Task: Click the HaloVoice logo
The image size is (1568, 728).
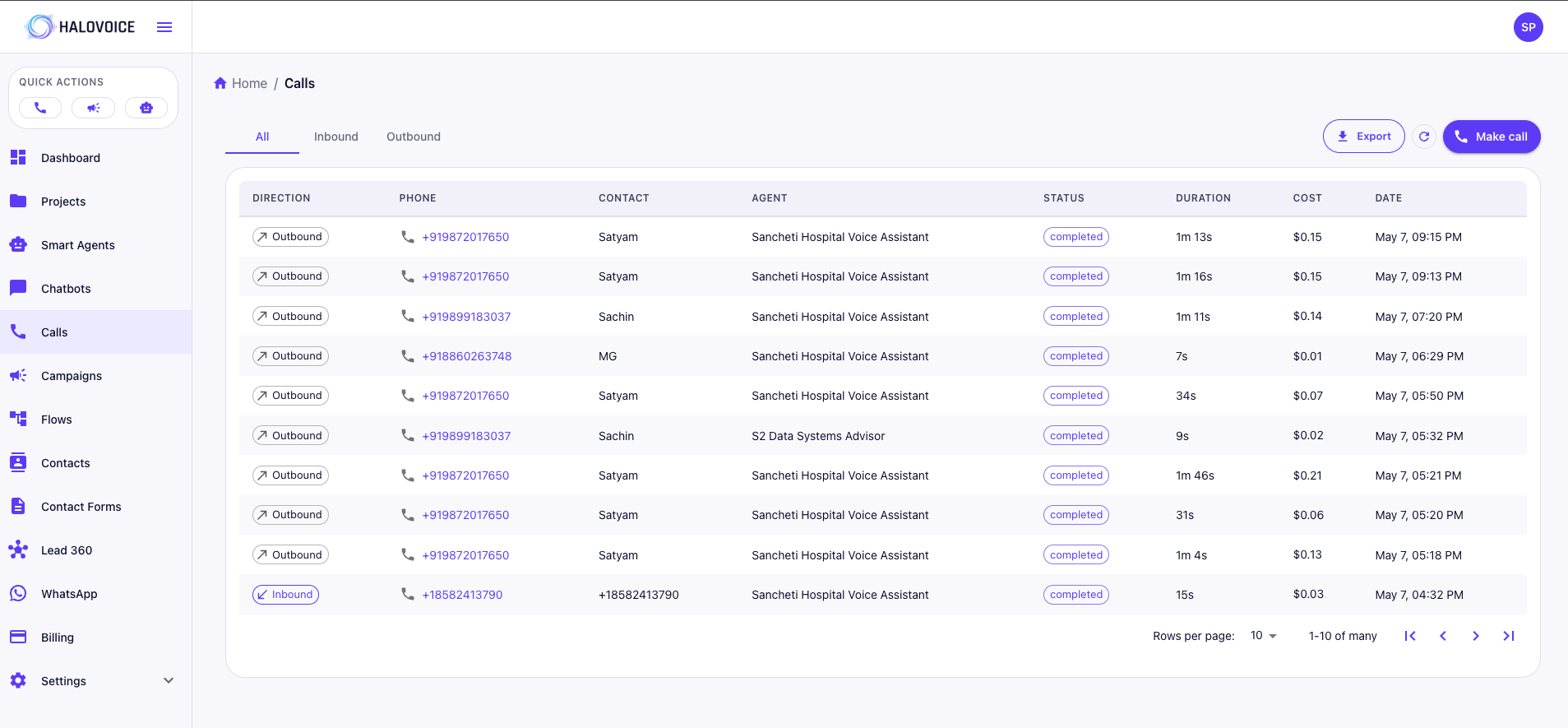Action: tap(80, 27)
